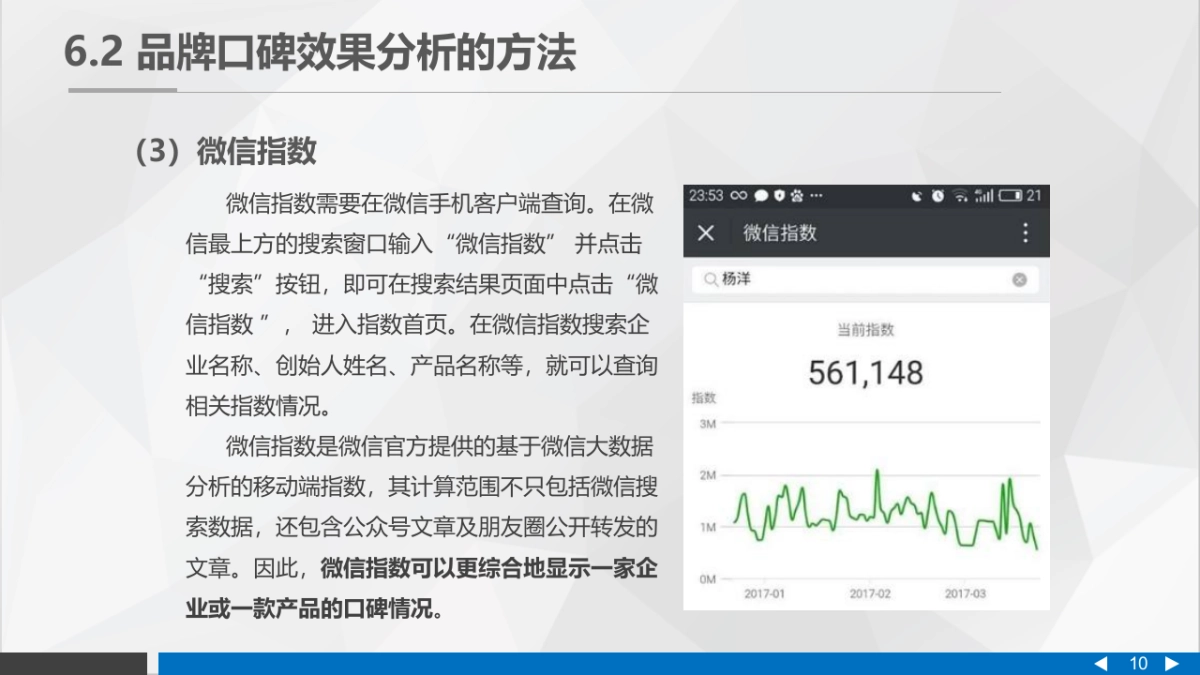1200x675 pixels.
Task: Click the paw-print app icon in the status bar
Action: tap(798, 194)
